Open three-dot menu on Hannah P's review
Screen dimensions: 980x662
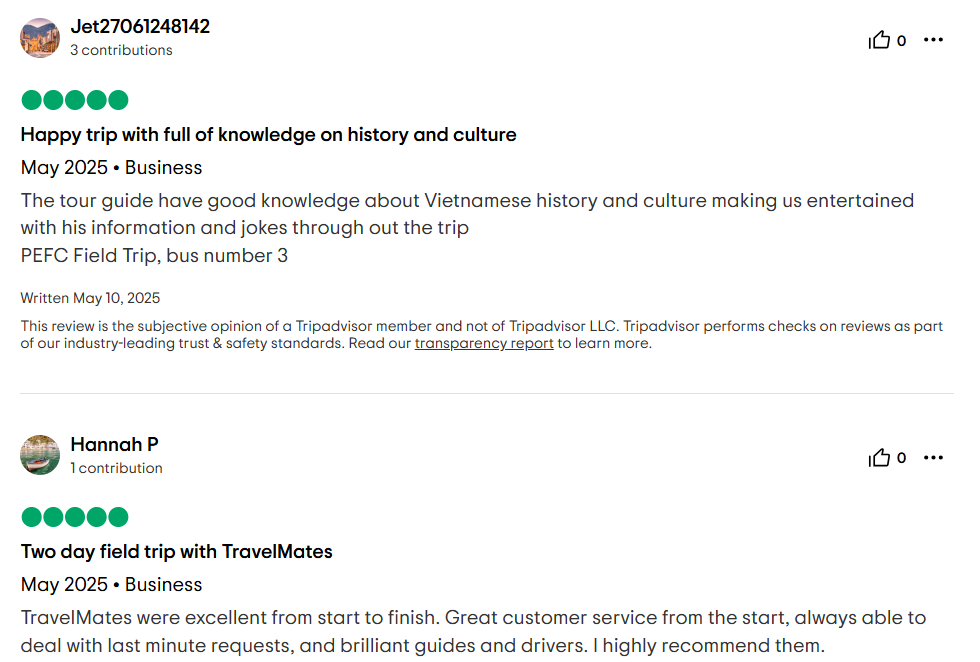point(933,458)
